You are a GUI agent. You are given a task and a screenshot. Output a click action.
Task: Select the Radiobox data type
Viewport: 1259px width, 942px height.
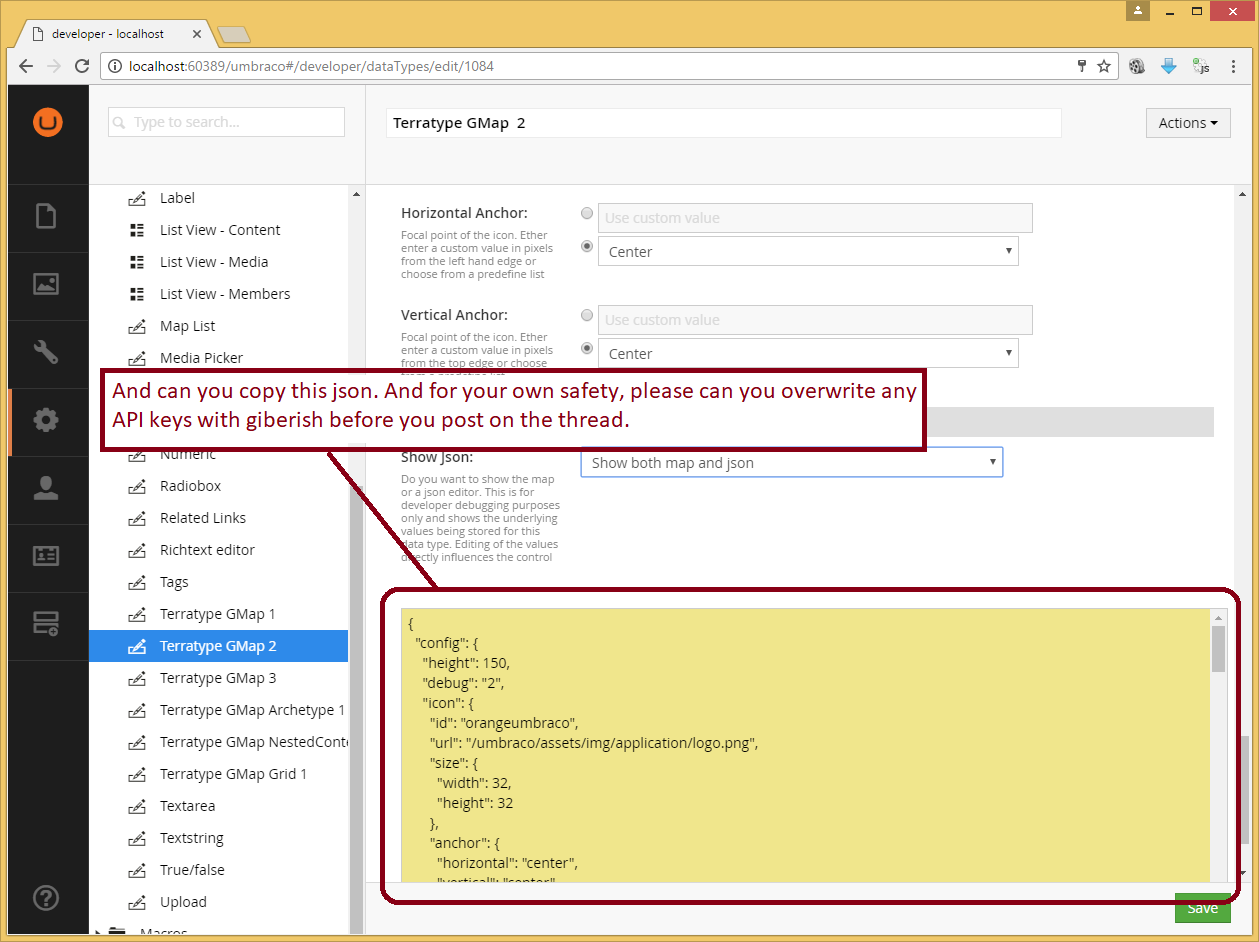[x=190, y=486]
